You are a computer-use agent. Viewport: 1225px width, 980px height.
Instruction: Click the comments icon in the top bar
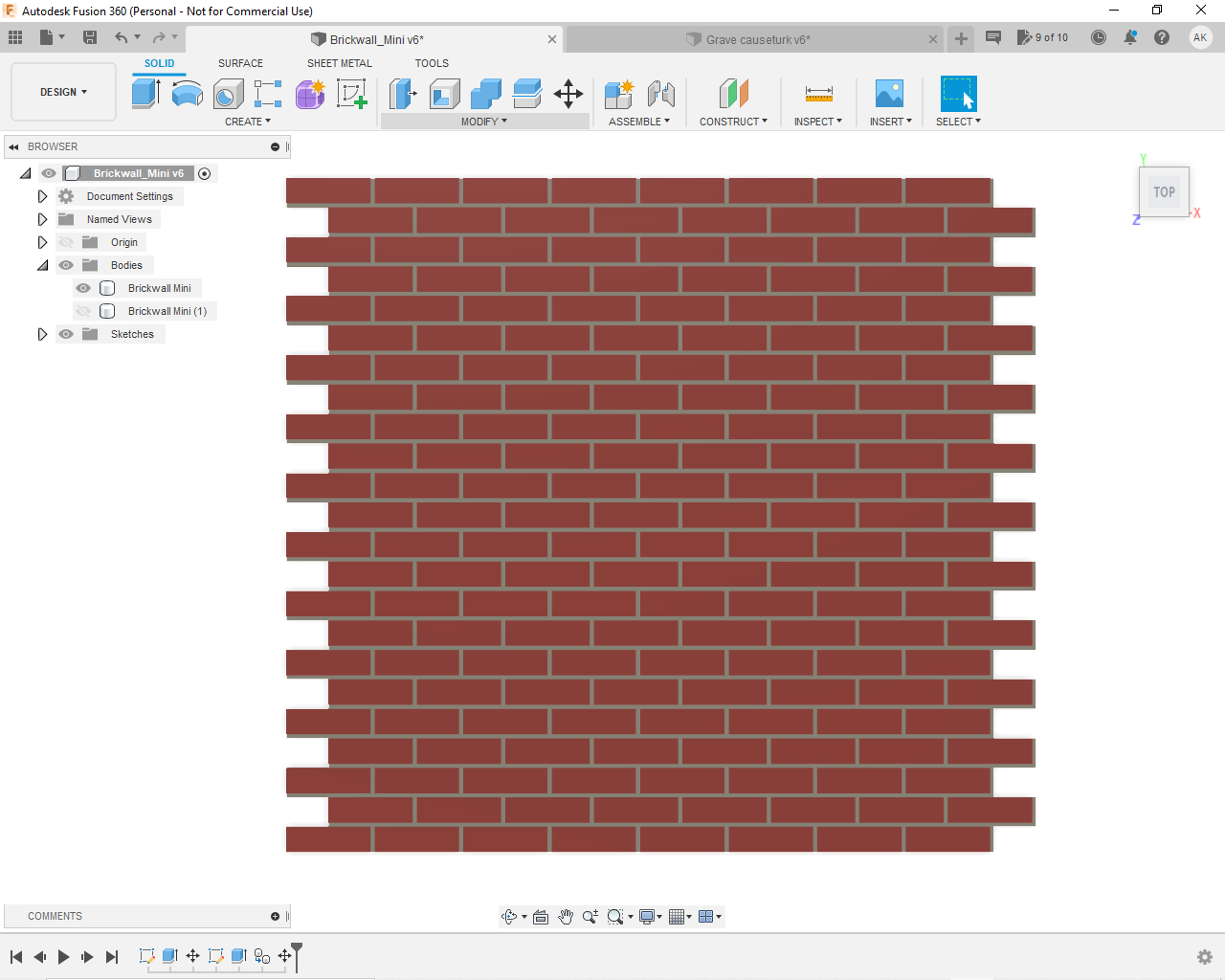(993, 37)
